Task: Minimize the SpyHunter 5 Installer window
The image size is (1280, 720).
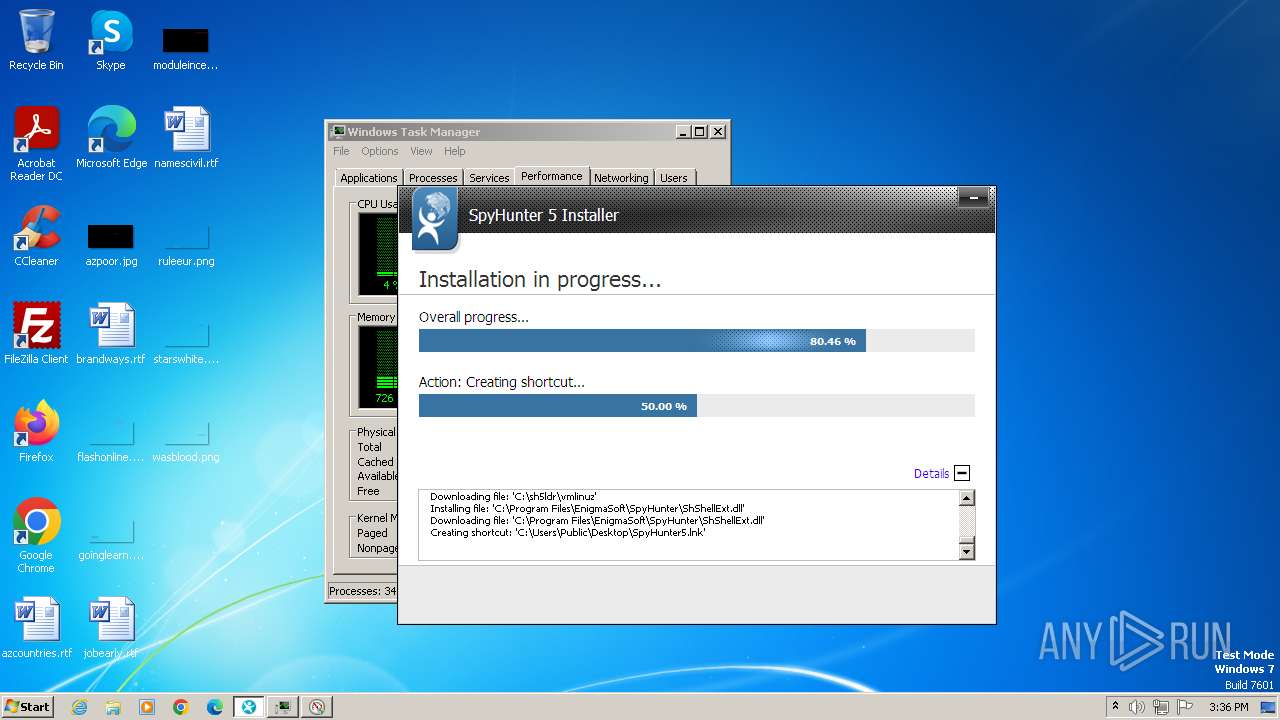Action: click(973, 198)
